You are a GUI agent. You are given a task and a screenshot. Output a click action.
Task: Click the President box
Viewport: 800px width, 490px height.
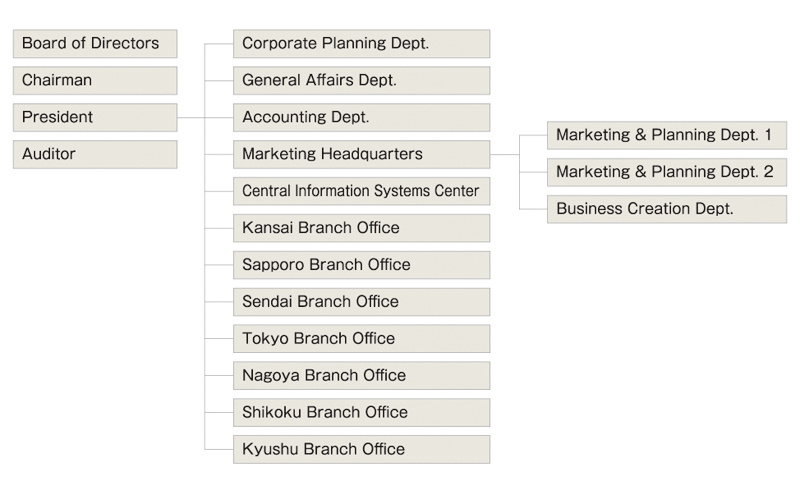[95, 117]
